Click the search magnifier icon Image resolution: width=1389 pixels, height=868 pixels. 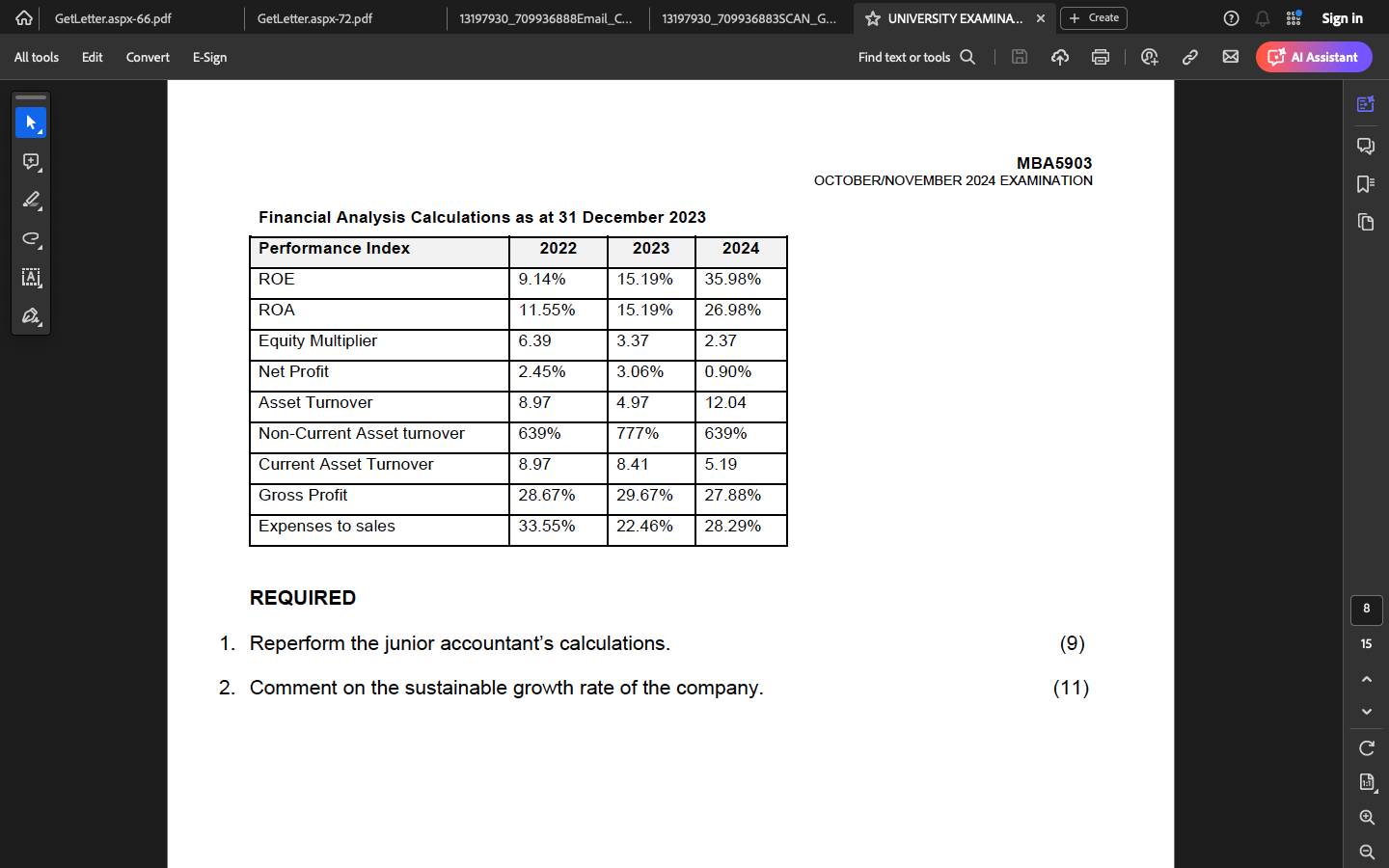(967, 57)
